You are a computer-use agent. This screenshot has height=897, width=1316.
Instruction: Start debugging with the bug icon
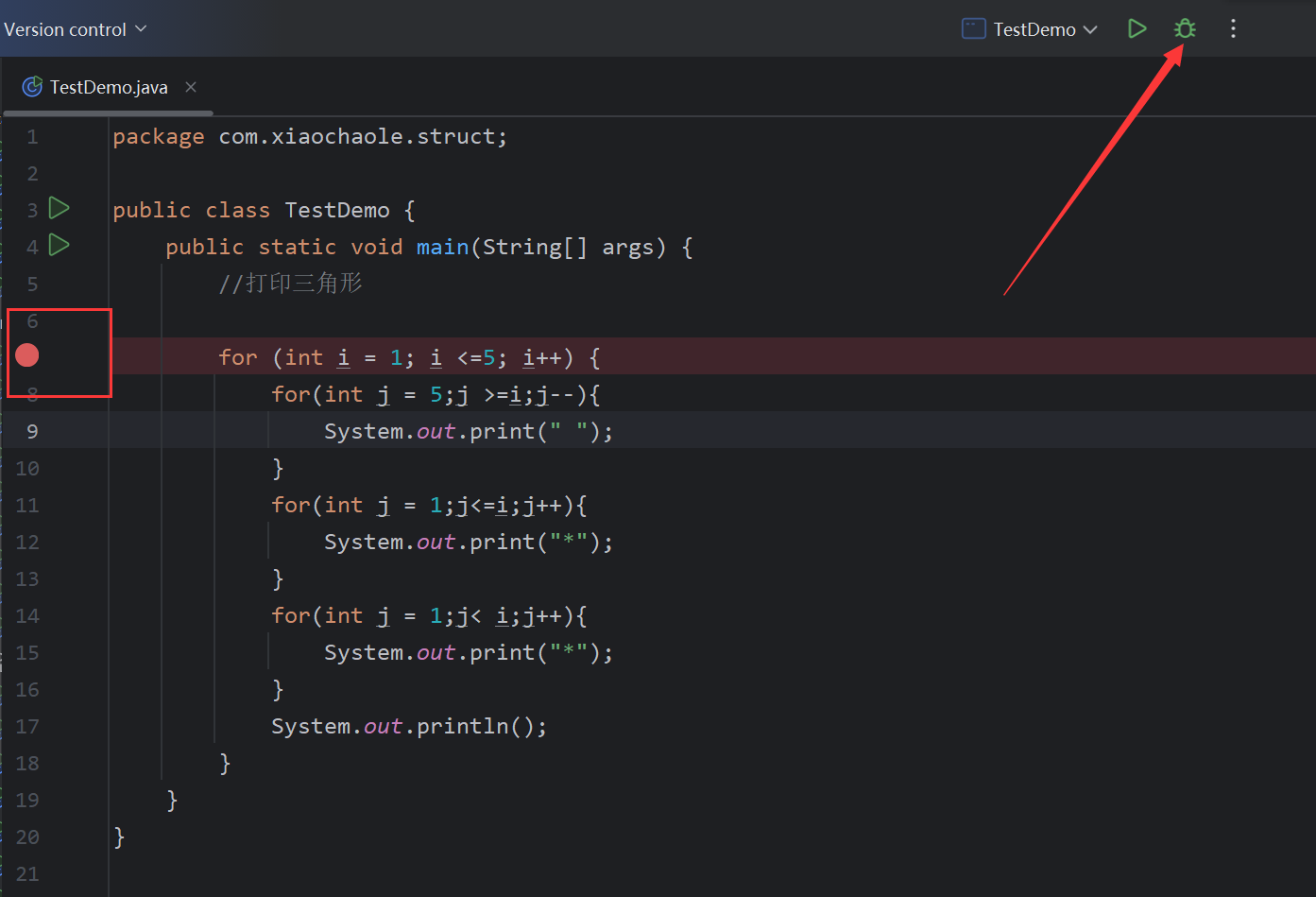[x=1185, y=29]
